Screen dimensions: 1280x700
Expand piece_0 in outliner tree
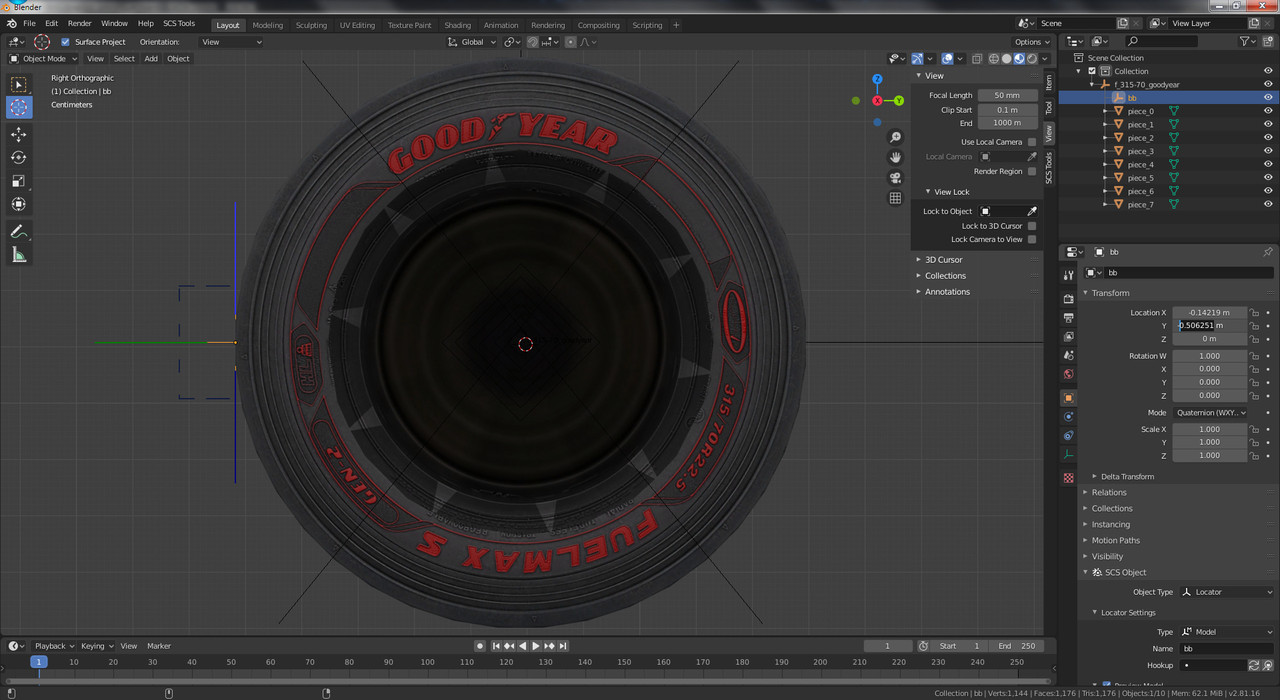coord(1105,111)
